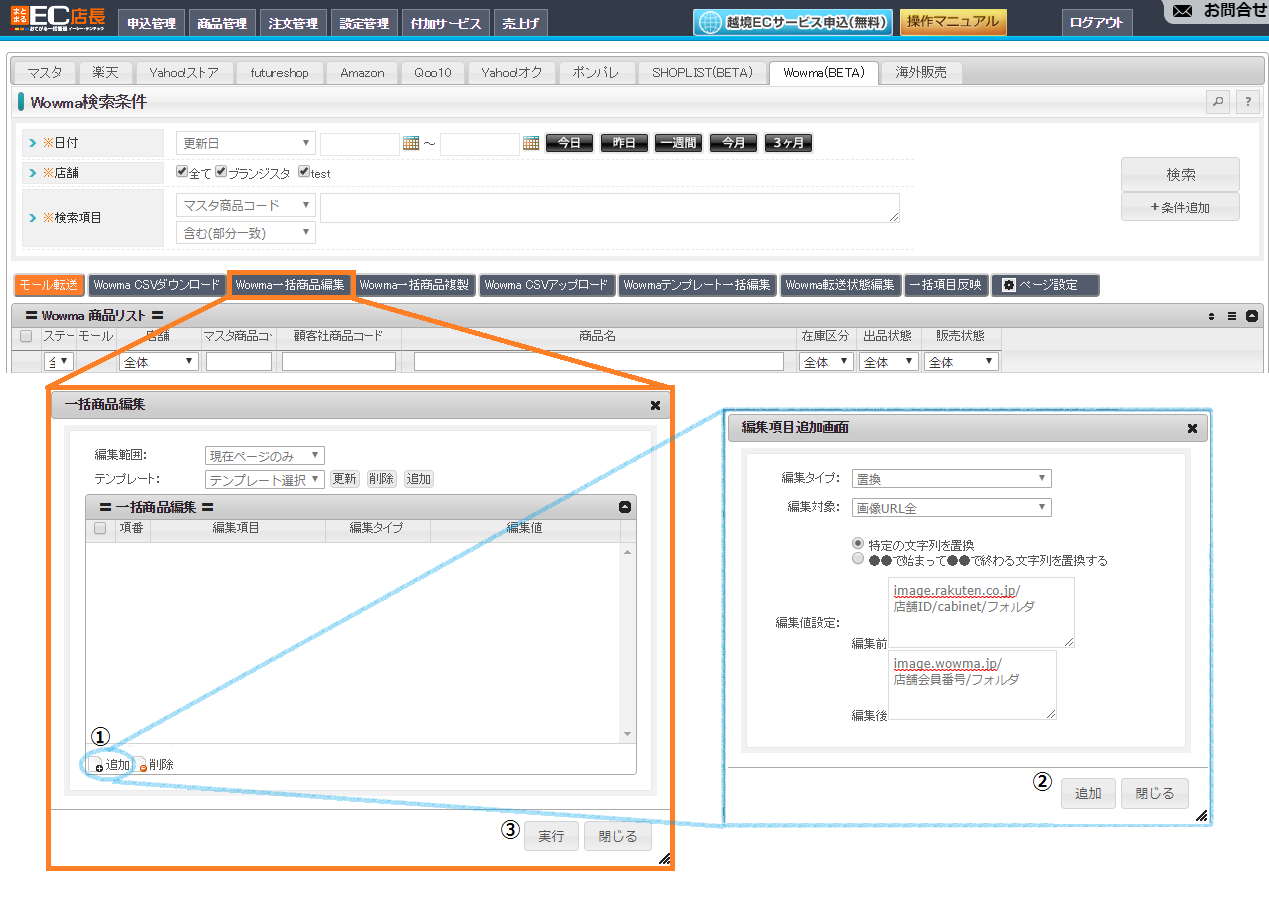Collapse the Wowma商品リスト panel
The width and height of the screenshot is (1269, 915).
[1251, 315]
